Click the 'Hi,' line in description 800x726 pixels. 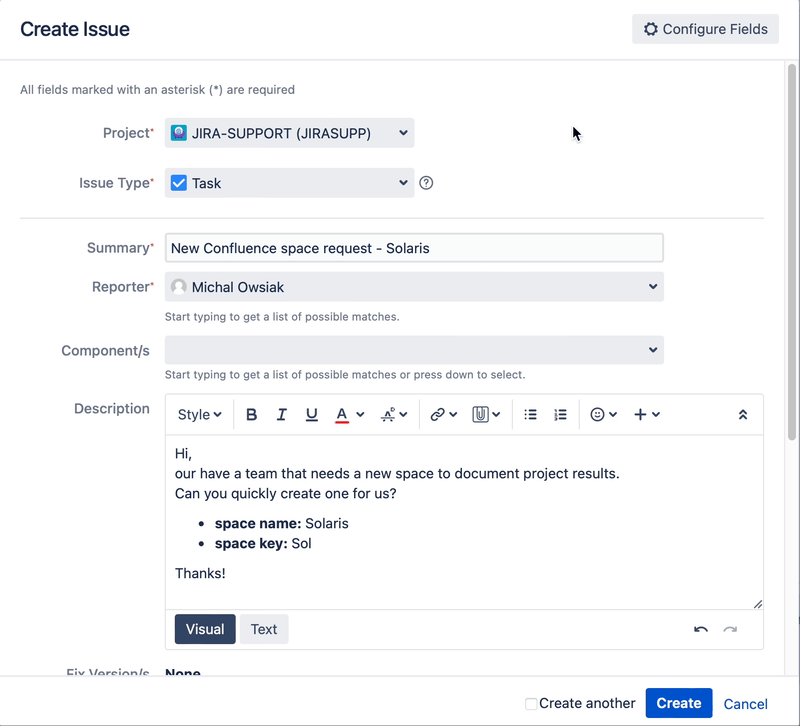pos(183,454)
